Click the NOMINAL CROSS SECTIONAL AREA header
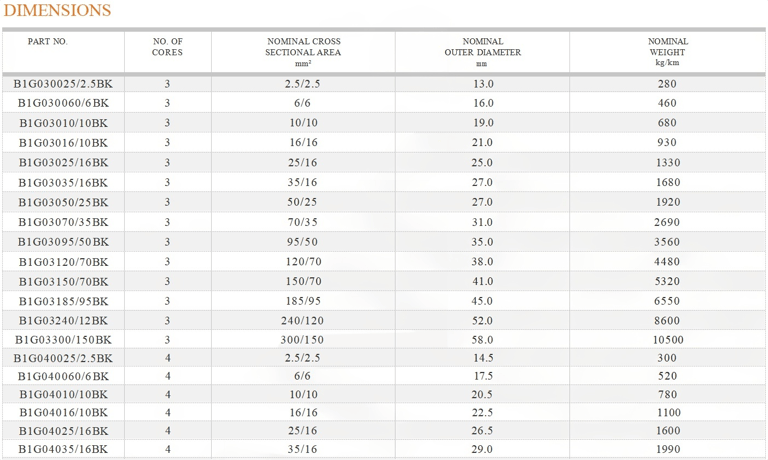This screenshot has height=460, width=768. pos(303,52)
